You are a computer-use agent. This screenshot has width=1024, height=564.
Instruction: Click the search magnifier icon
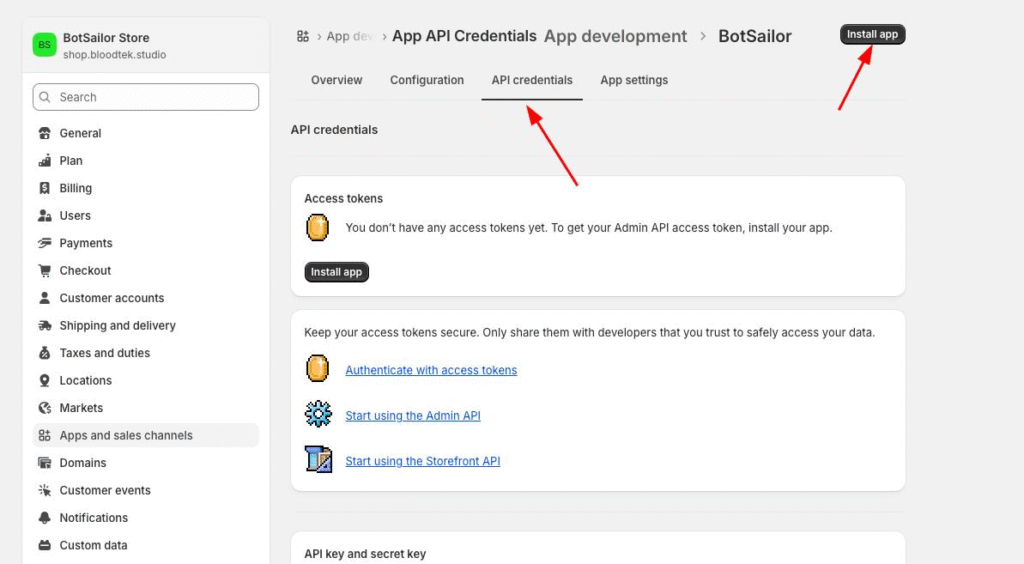click(44, 97)
